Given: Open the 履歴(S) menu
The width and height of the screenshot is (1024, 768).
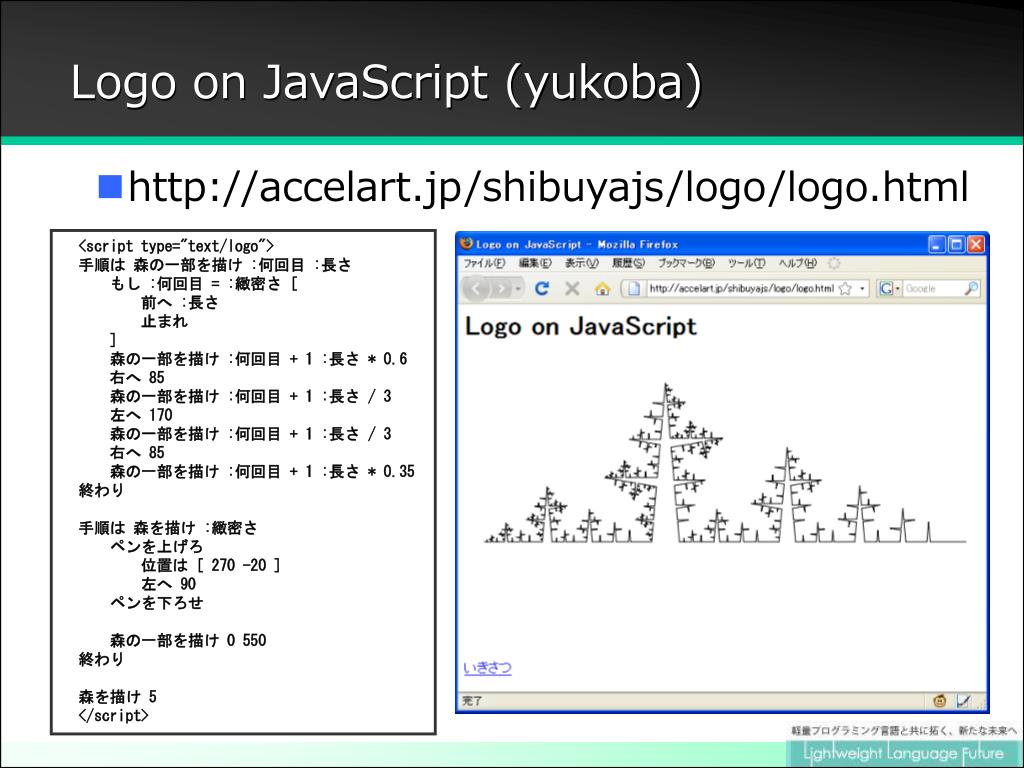Looking at the screenshot, I should [628, 263].
